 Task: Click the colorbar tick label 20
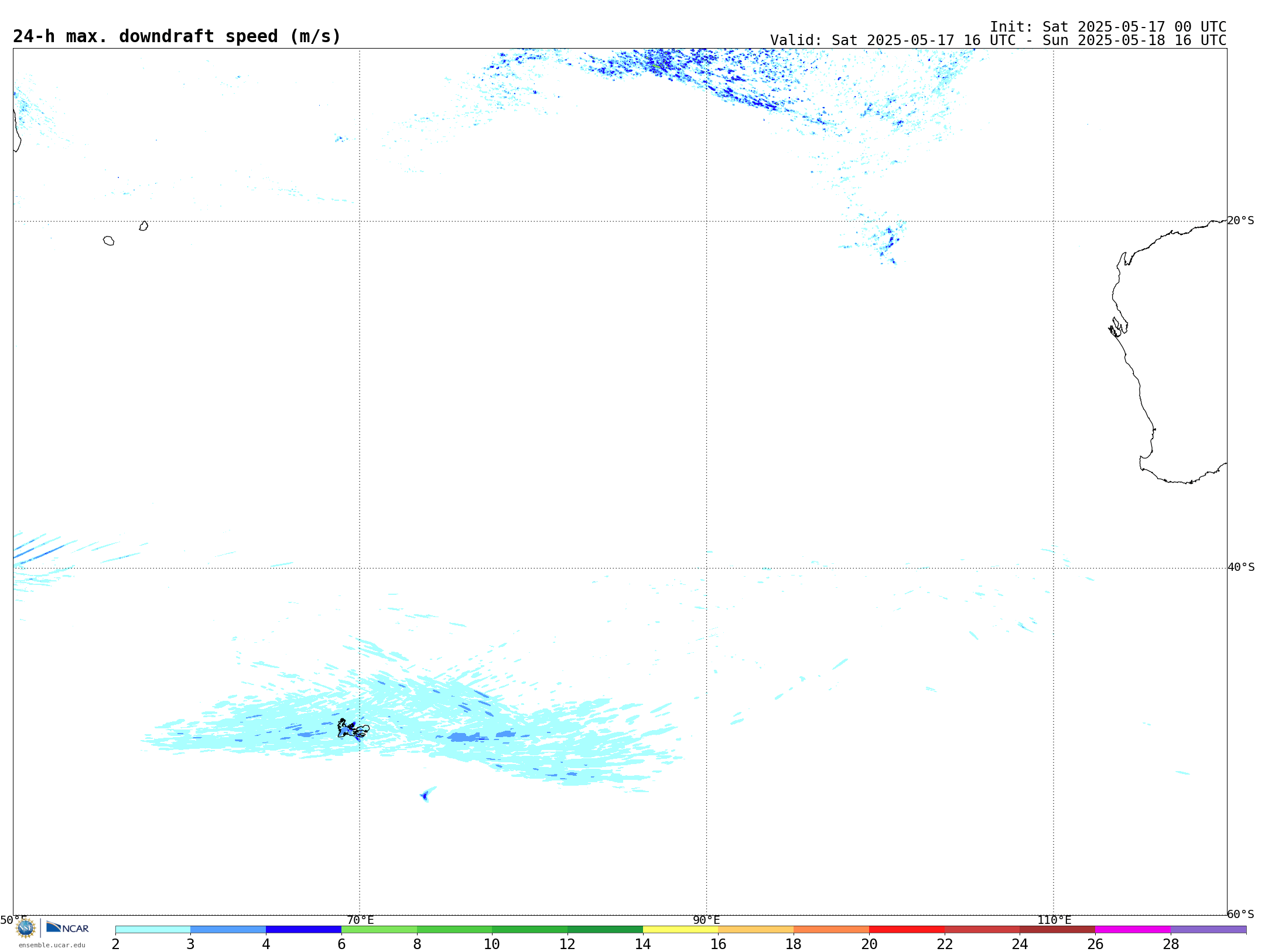coord(869,944)
